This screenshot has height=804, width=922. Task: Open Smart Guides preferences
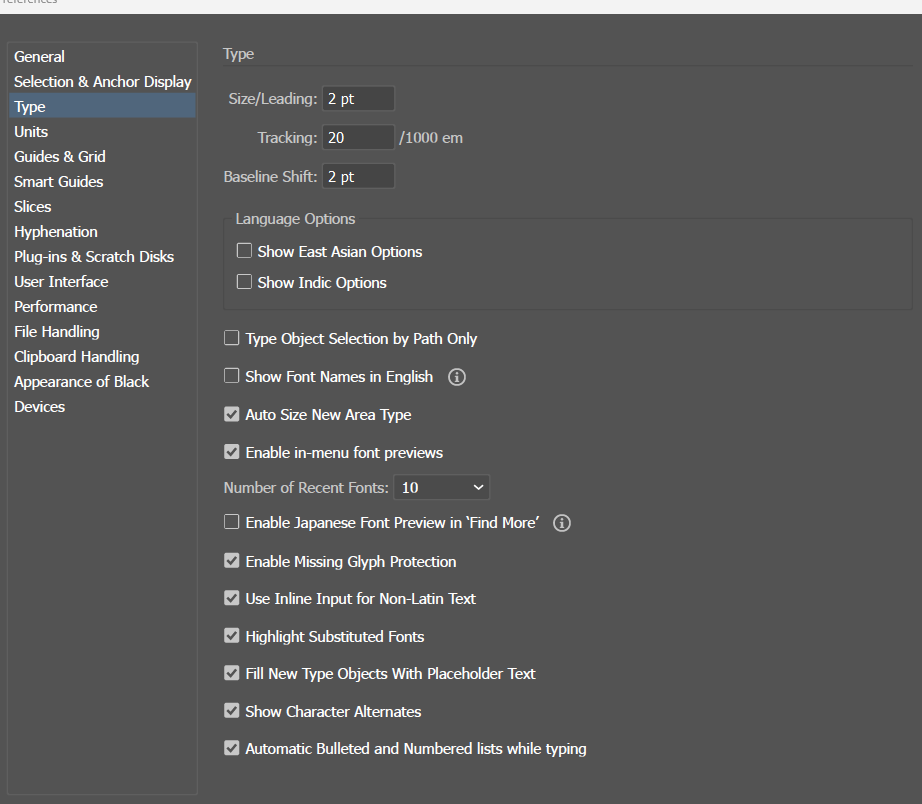(x=102, y=182)
